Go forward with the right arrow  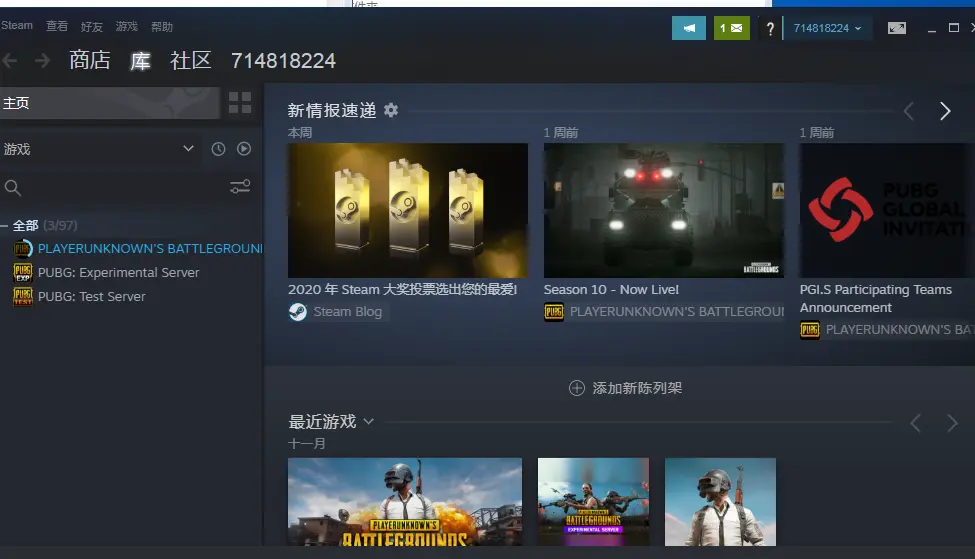click(42, 60)
